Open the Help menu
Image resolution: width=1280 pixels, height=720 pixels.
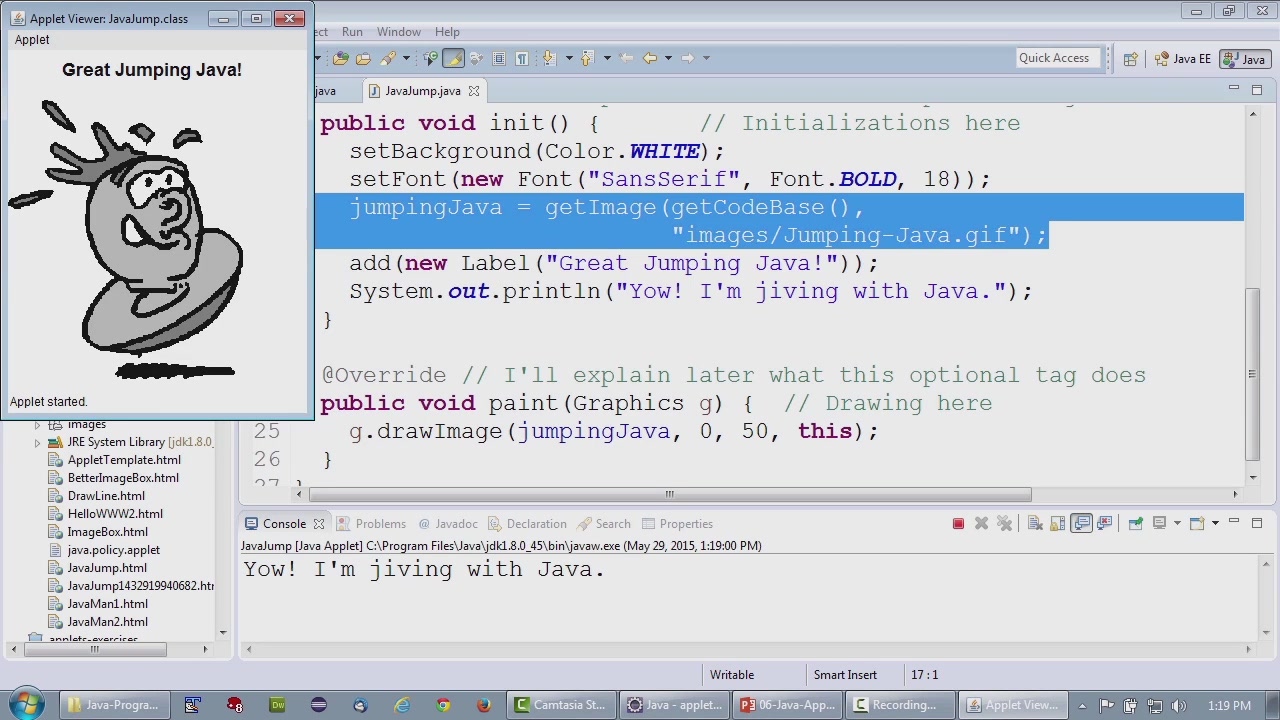447,32
